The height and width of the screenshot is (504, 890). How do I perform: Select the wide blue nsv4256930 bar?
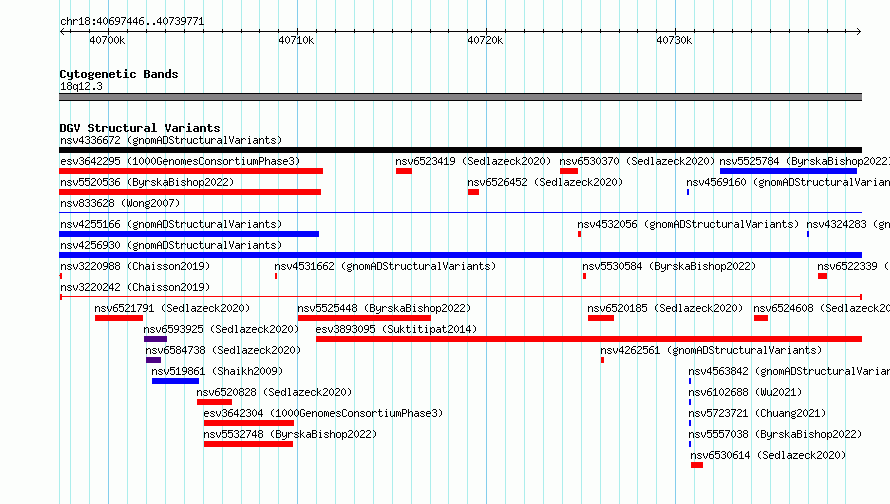click(460, 255)
